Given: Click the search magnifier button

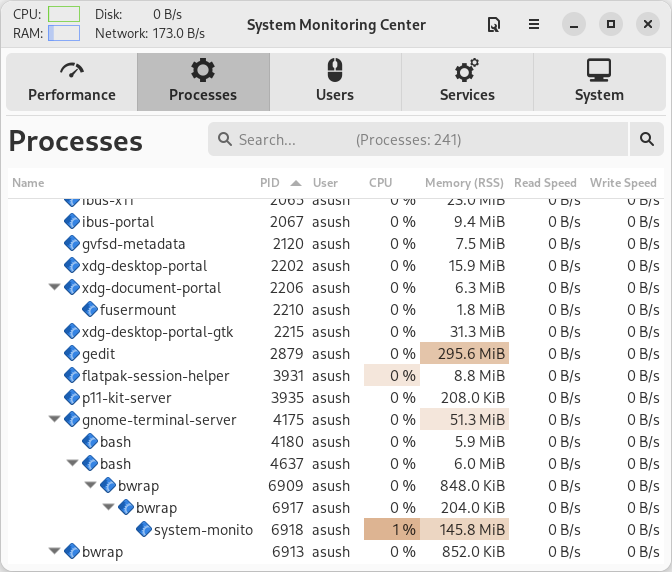Looking at the screenshot, I should pyautogui.click(x=646, y=140).
